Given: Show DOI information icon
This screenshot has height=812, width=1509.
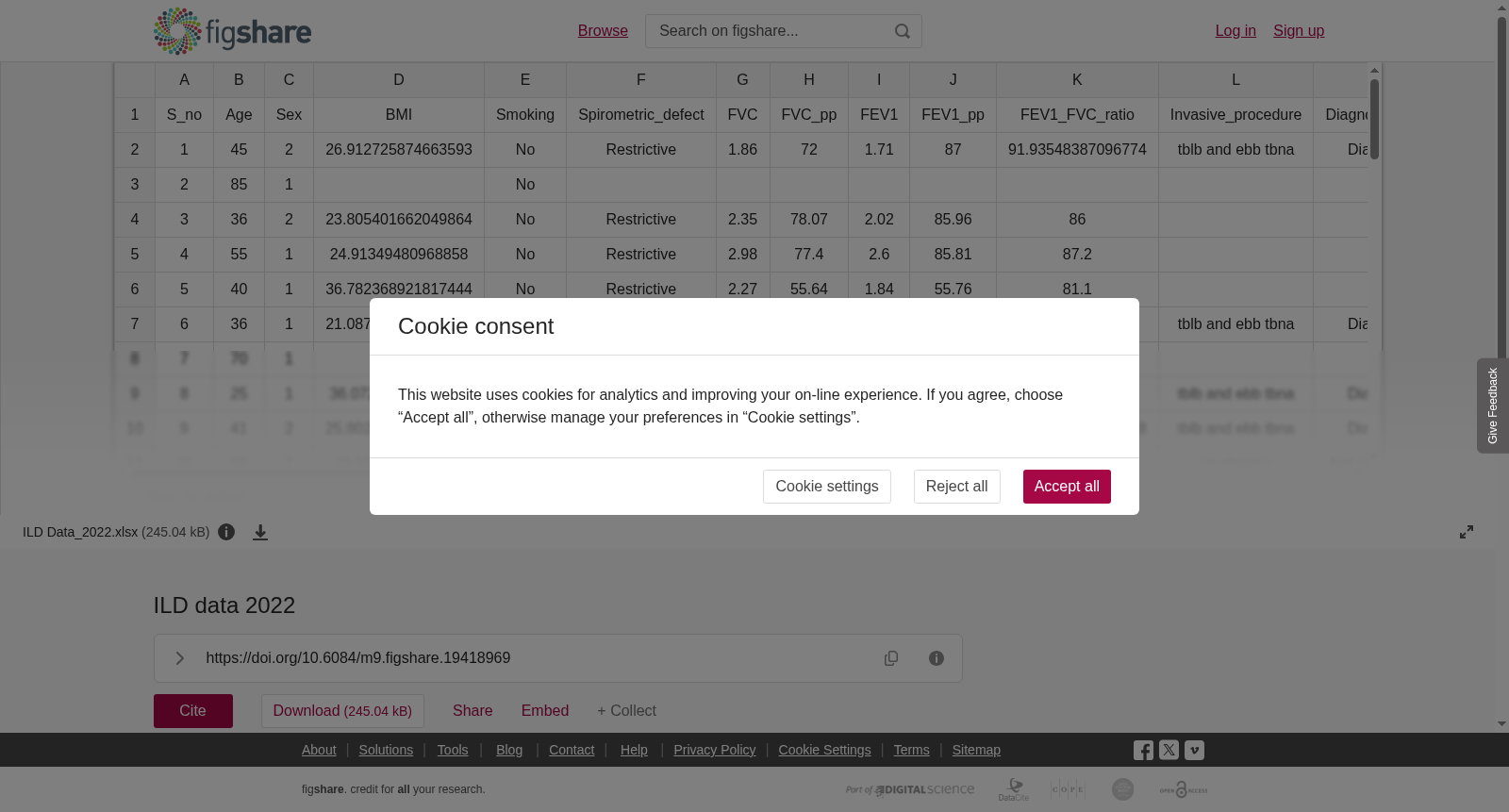Looking at the screenshot, I should (937, 658).
